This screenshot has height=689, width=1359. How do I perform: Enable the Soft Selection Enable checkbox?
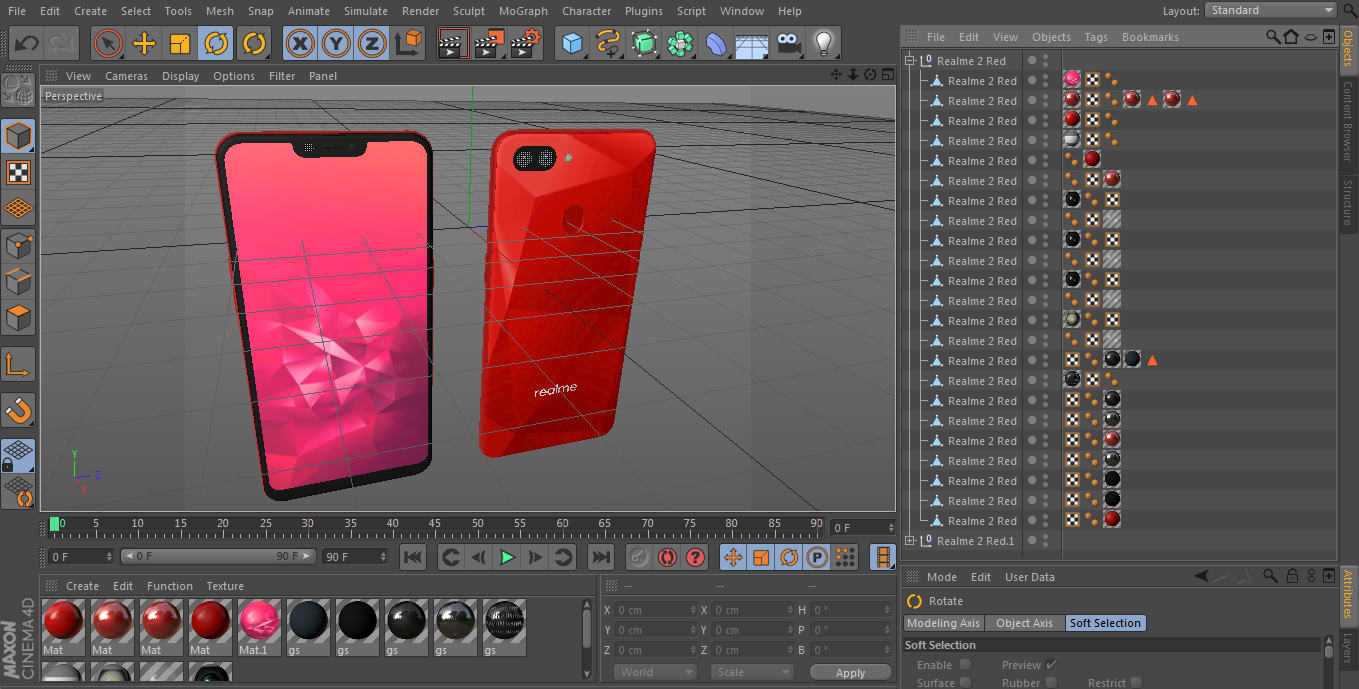[x=965, y=665]
